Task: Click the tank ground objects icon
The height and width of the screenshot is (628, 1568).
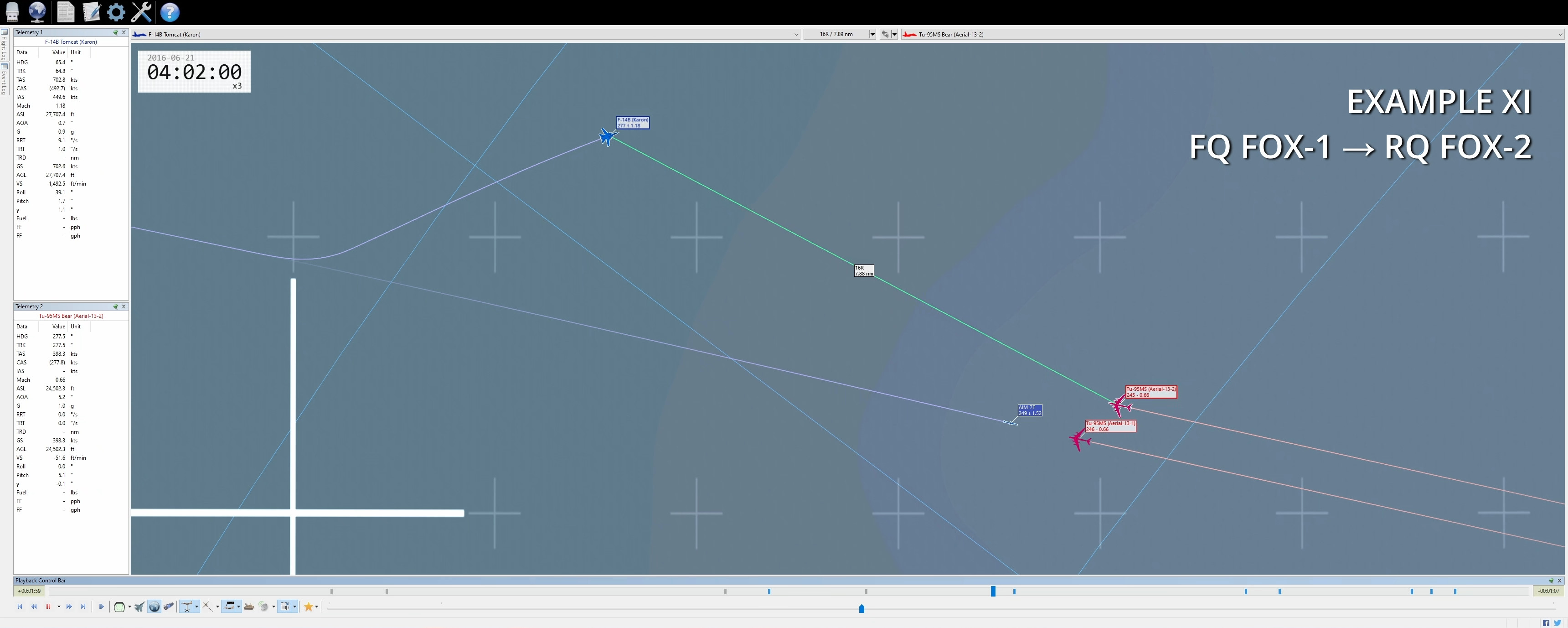Action: (x=248, y=607)
